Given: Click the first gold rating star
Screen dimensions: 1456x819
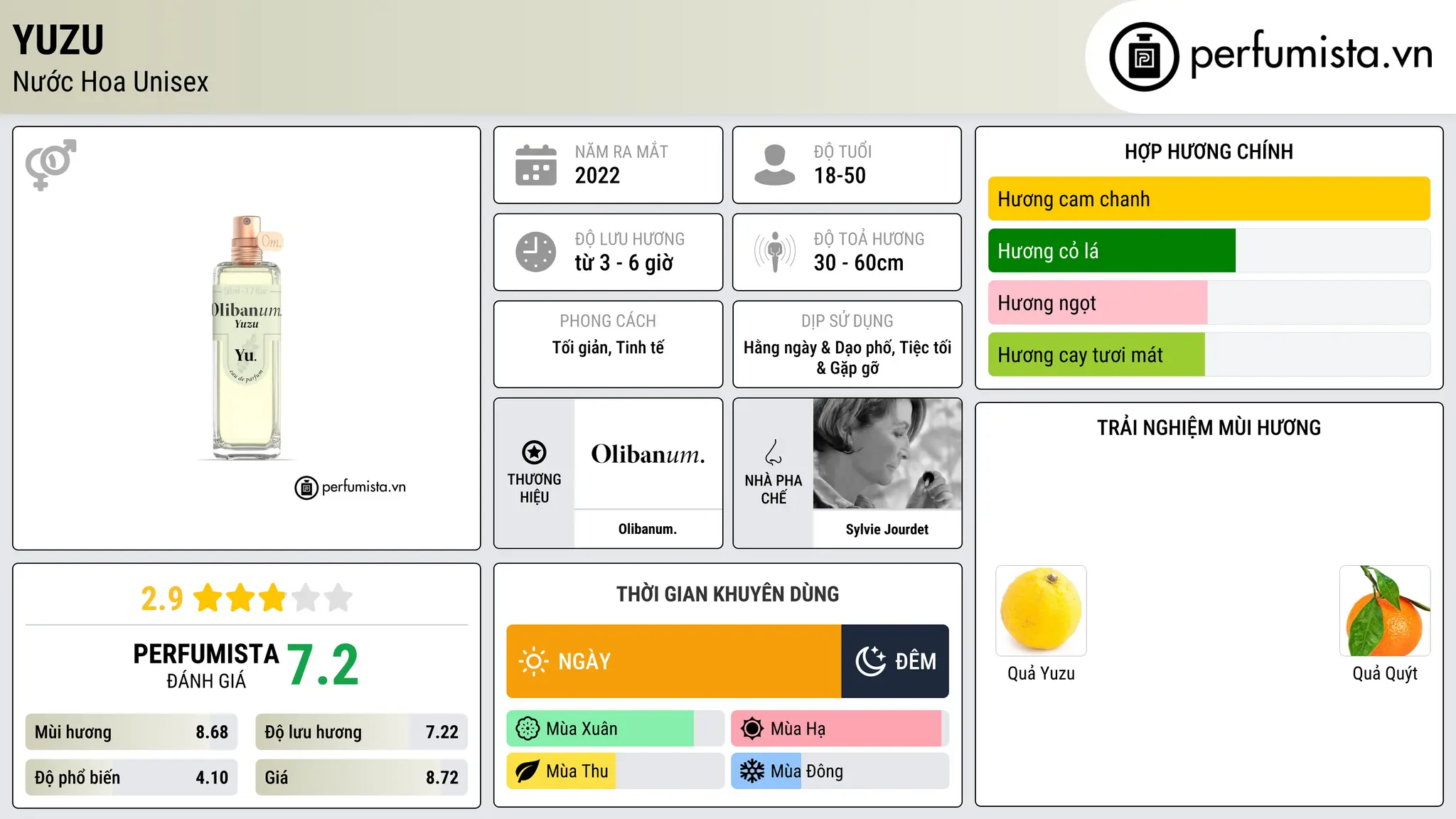Looking at the screenshot, I should [x=208, y=598].
